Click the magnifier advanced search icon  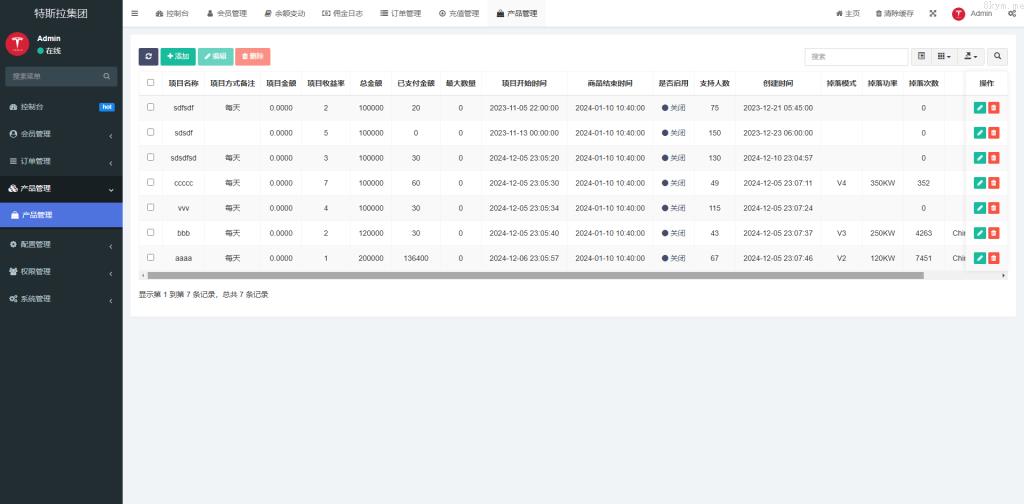pyautogui.click(x=997, y=57)
